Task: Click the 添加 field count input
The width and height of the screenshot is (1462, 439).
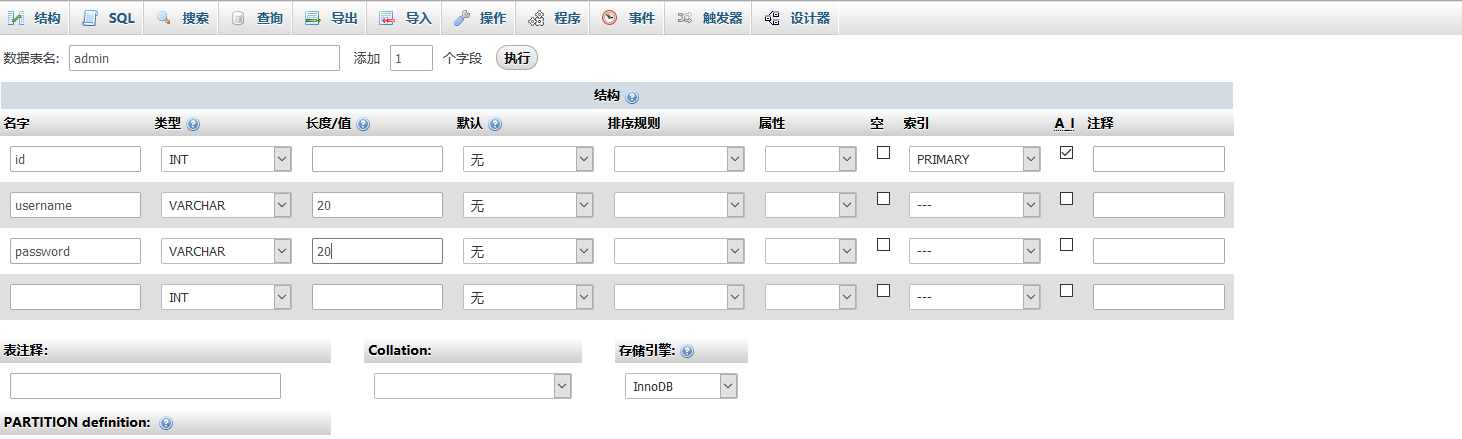Action: (411, 58)
